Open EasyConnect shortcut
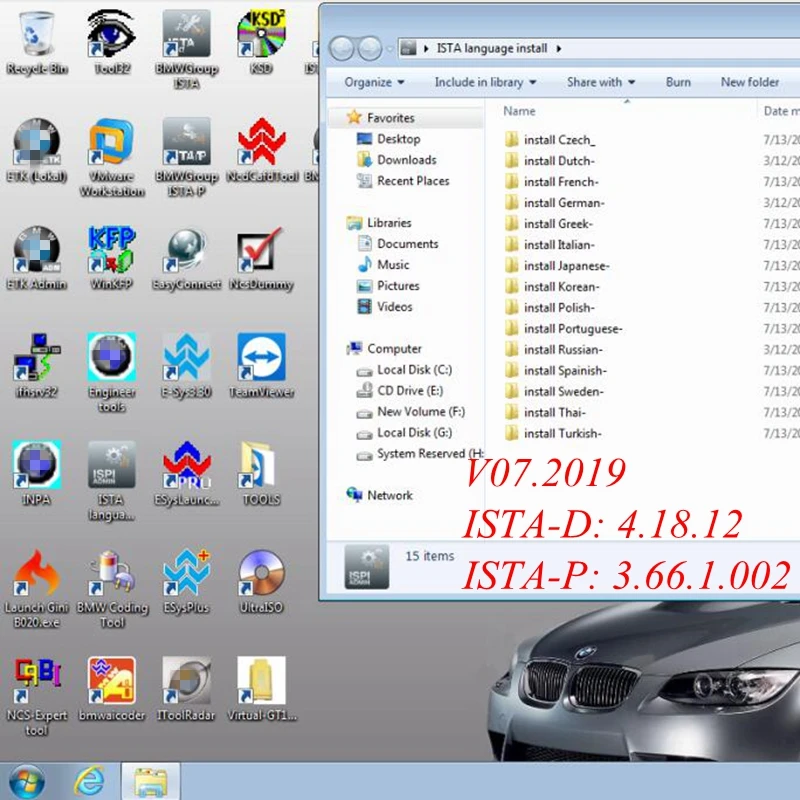 coord(186,259)
